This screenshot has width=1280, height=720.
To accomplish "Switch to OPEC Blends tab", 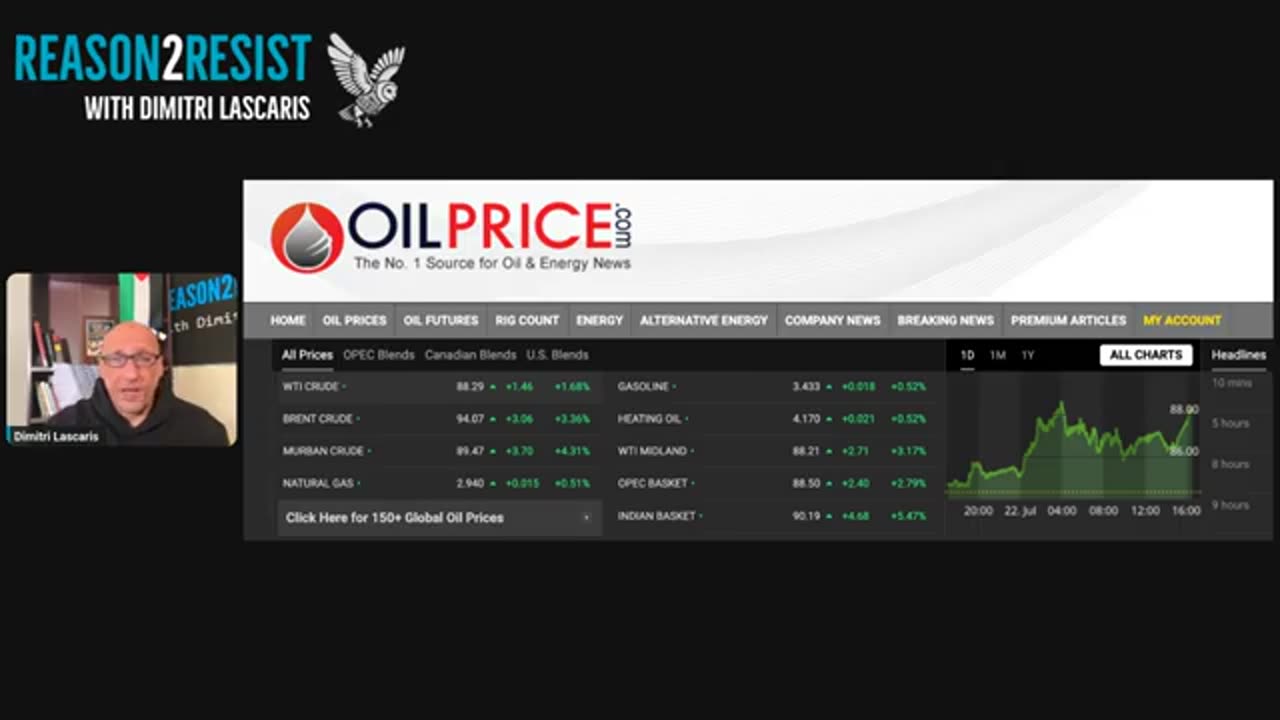I will pyautogui.click(x=379, y=355).
